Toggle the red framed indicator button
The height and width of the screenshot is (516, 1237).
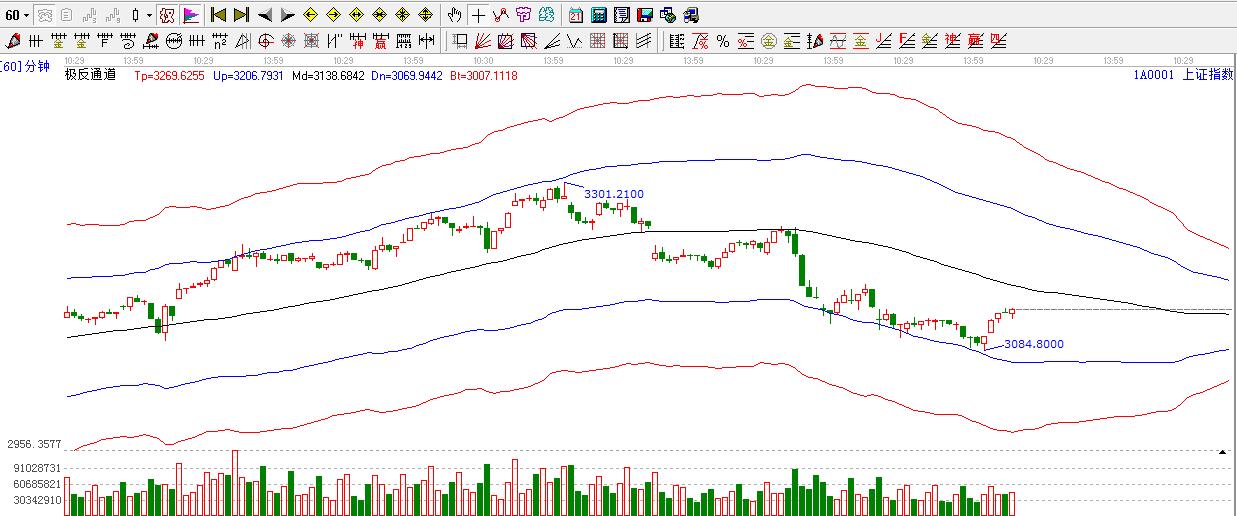[x=166, y=15]
